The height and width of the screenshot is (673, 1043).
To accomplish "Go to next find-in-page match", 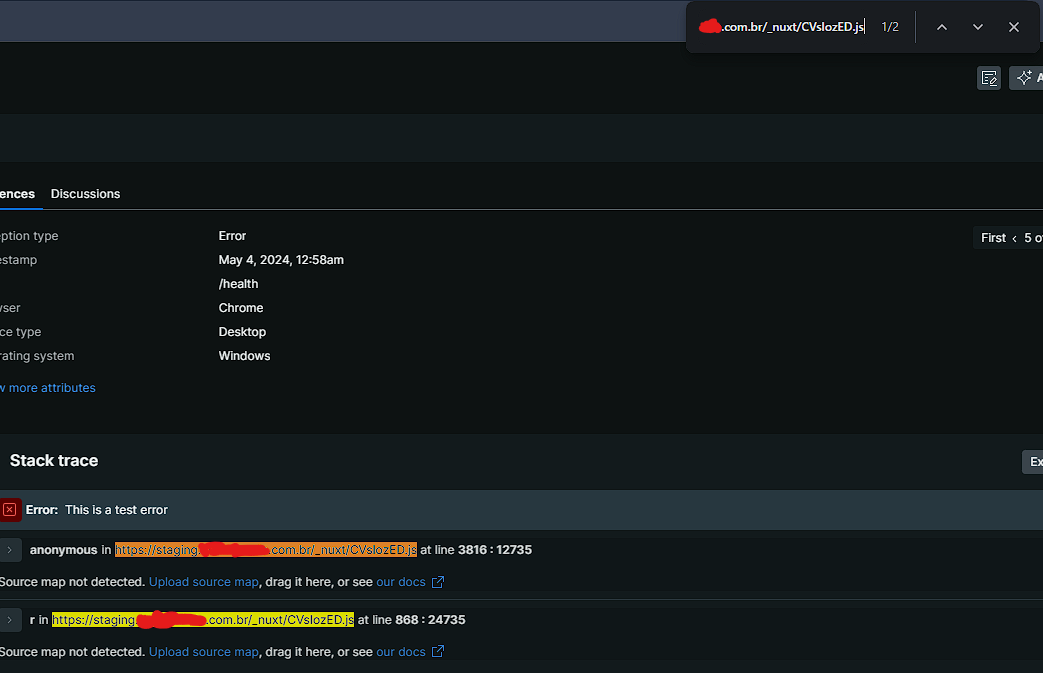I will click(x=978, y=27).
